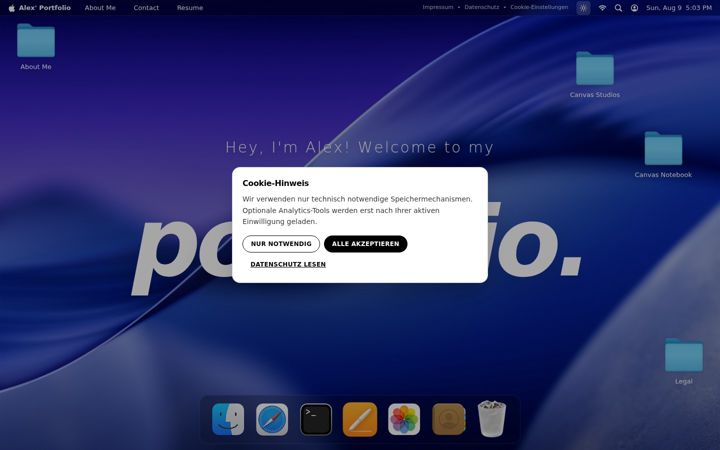Open Cookie-Einstellungen in the menu bar
The height and width of the screenshot is (450, 720).
[539, 7]
